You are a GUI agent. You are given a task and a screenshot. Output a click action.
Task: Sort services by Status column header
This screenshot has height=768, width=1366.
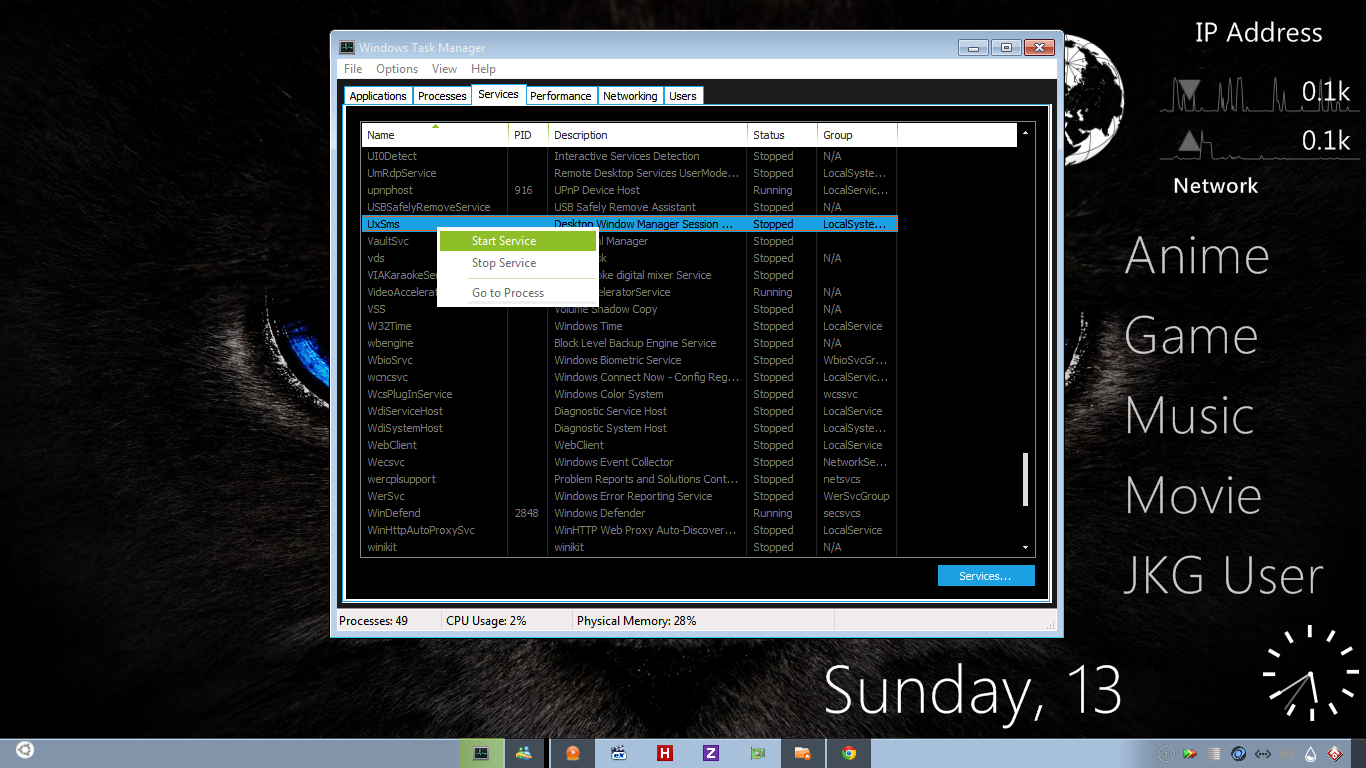[782, 135]
